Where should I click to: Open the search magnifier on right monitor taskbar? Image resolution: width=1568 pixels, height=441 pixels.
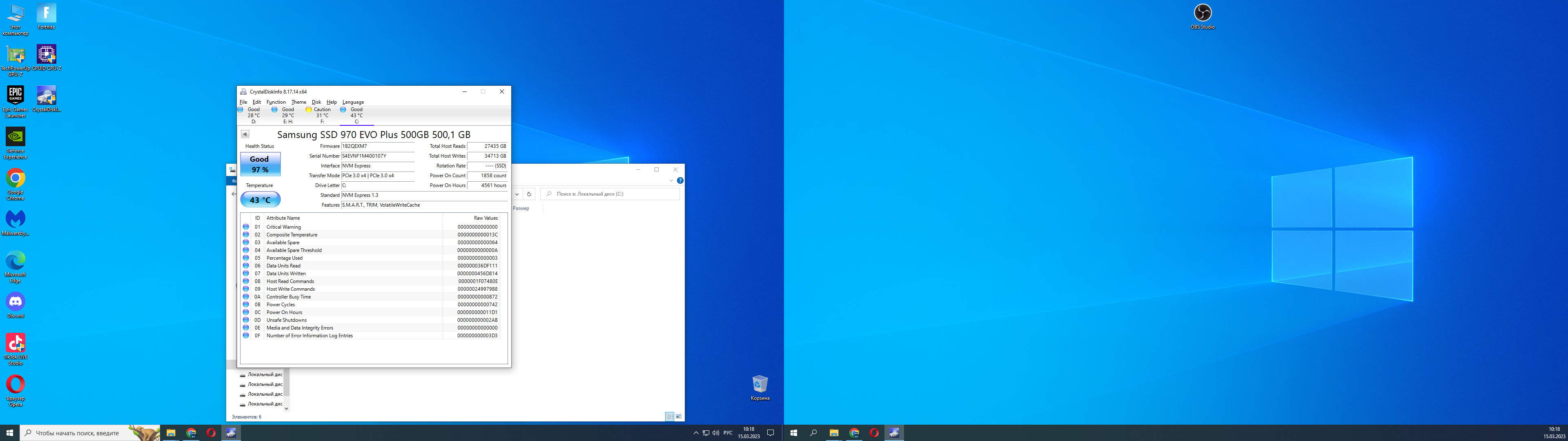[x=813, y=433]
